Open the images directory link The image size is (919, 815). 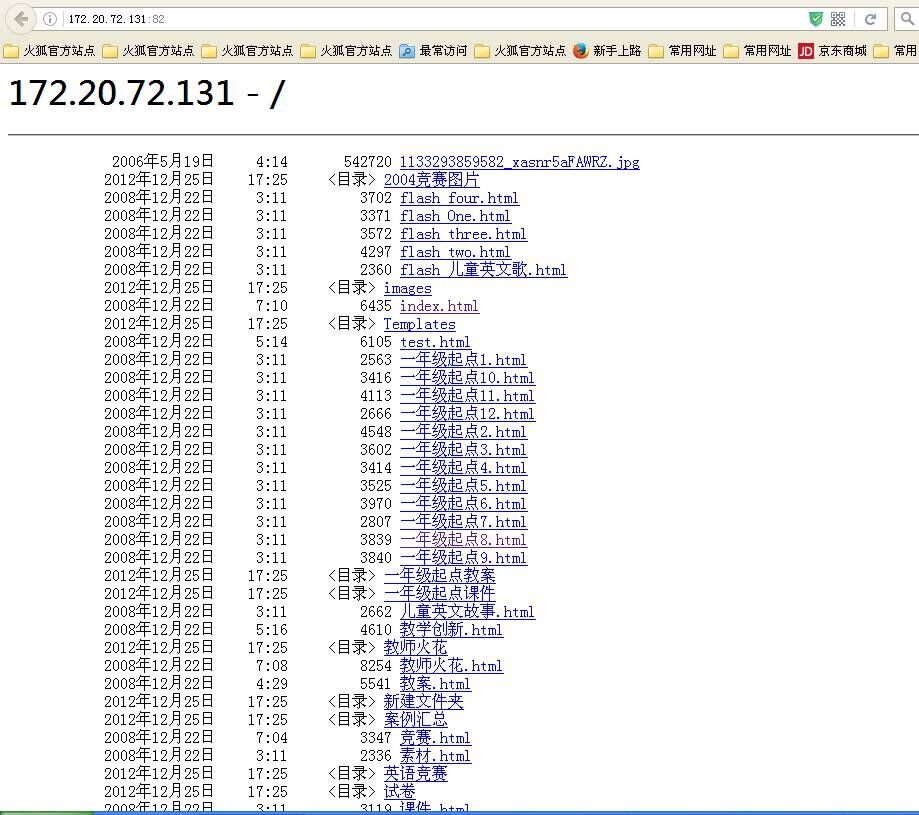[x=407, y=288]
